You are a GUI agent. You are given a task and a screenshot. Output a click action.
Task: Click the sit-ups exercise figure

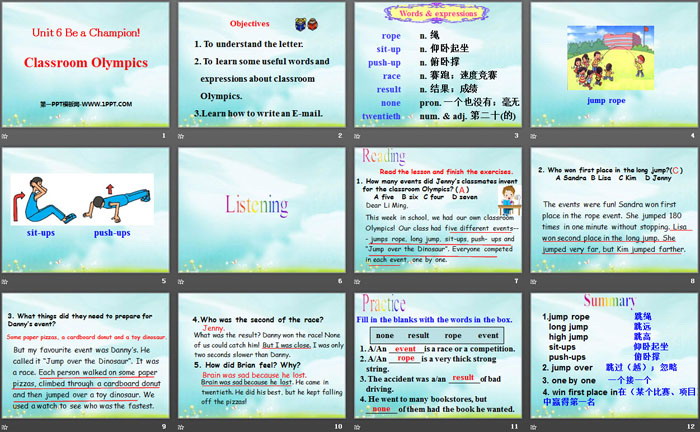click(49, 200)
